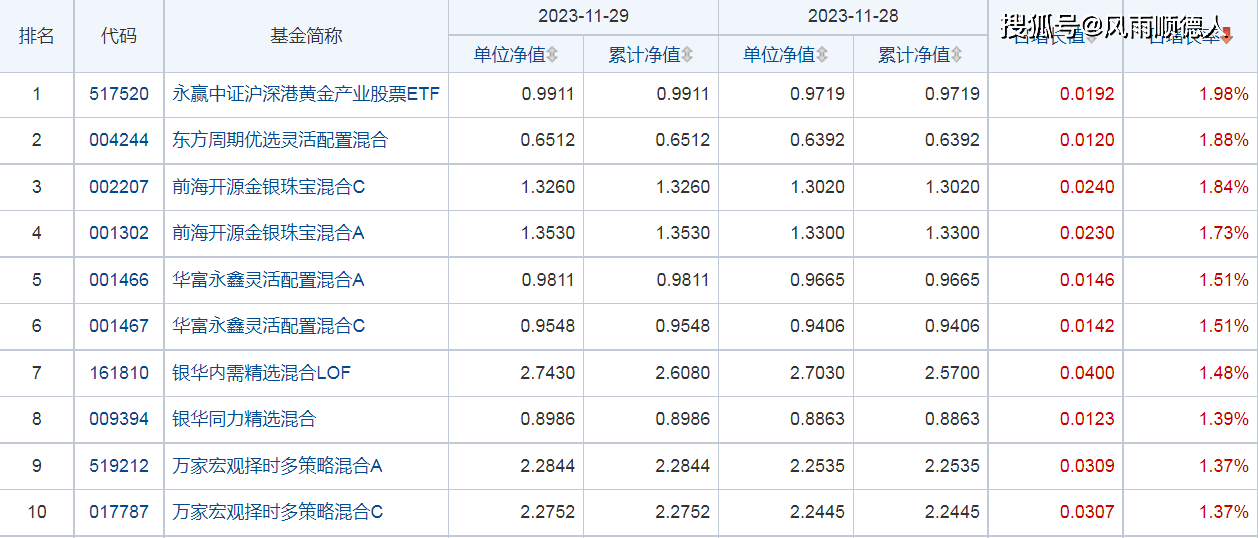Click the 排名 column header

pos(37,36)
